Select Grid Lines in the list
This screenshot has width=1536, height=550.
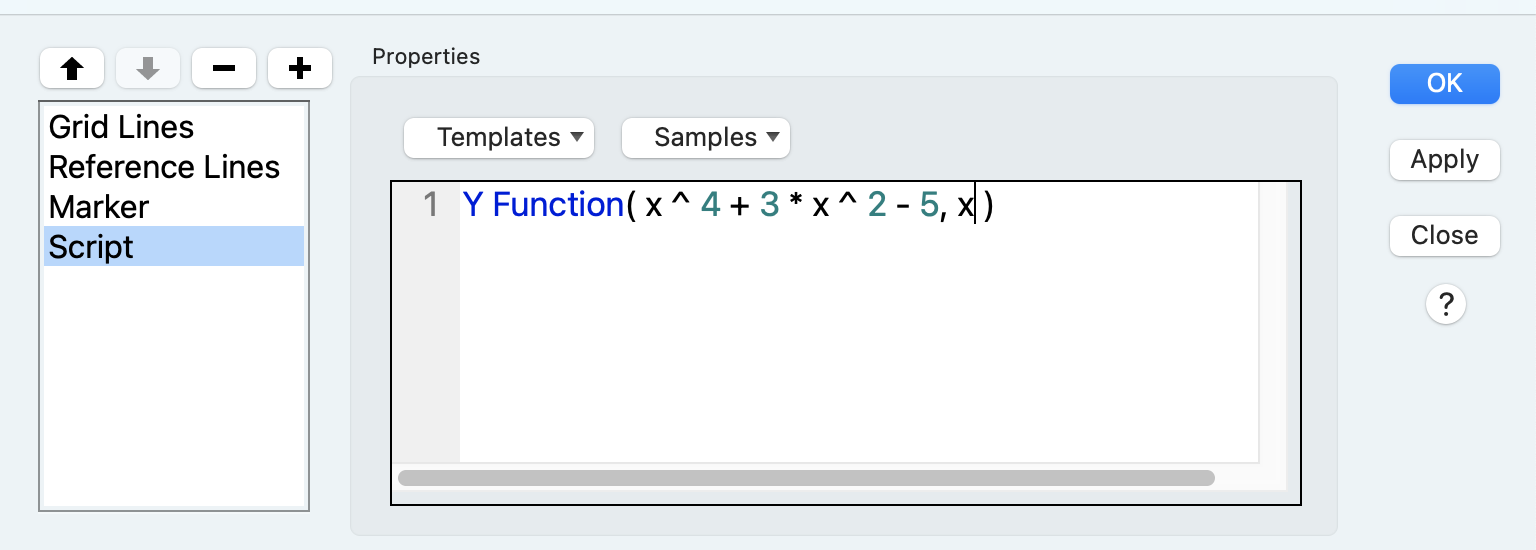coord(121,127)
